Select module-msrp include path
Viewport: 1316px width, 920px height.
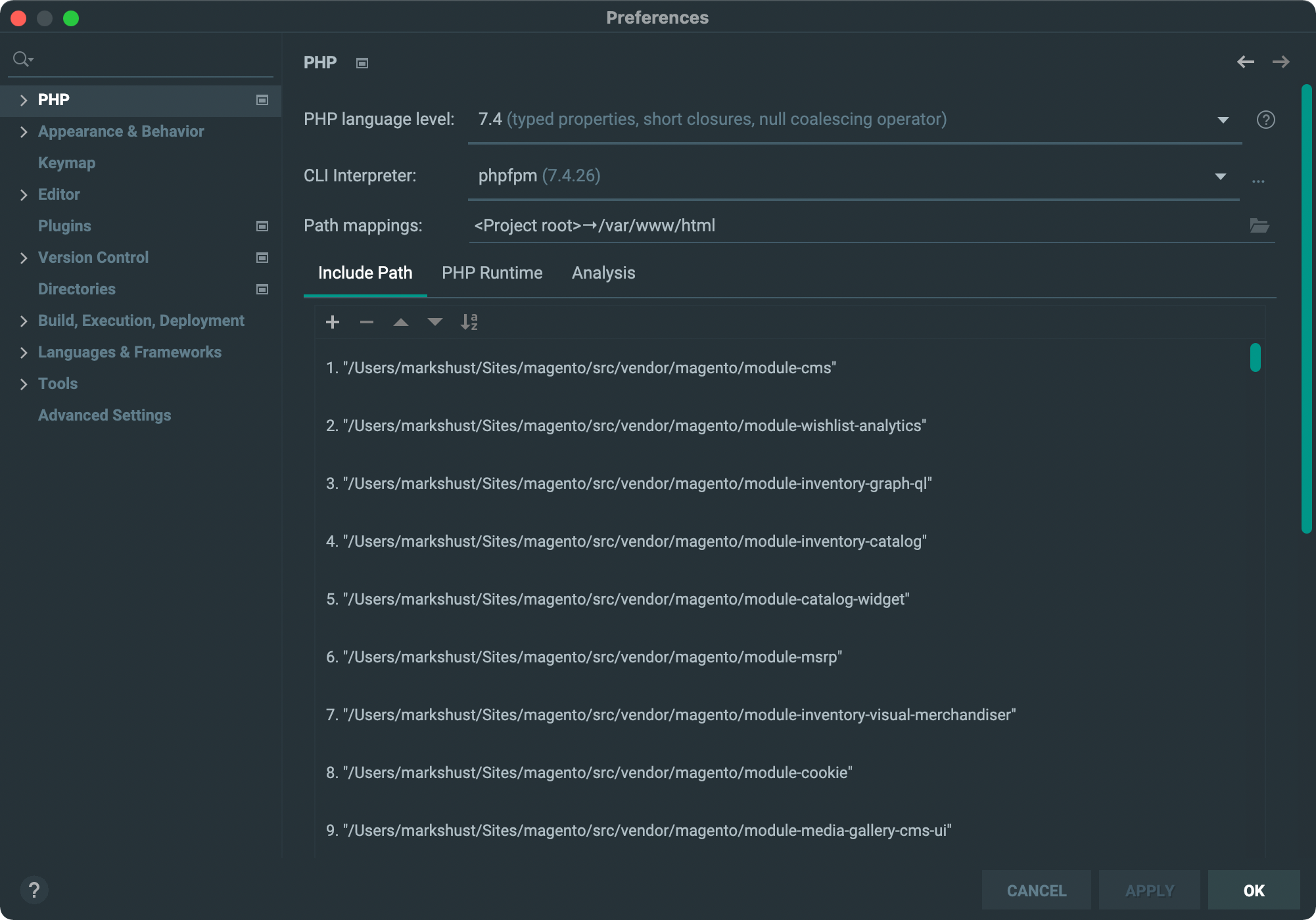click(584, 657)
